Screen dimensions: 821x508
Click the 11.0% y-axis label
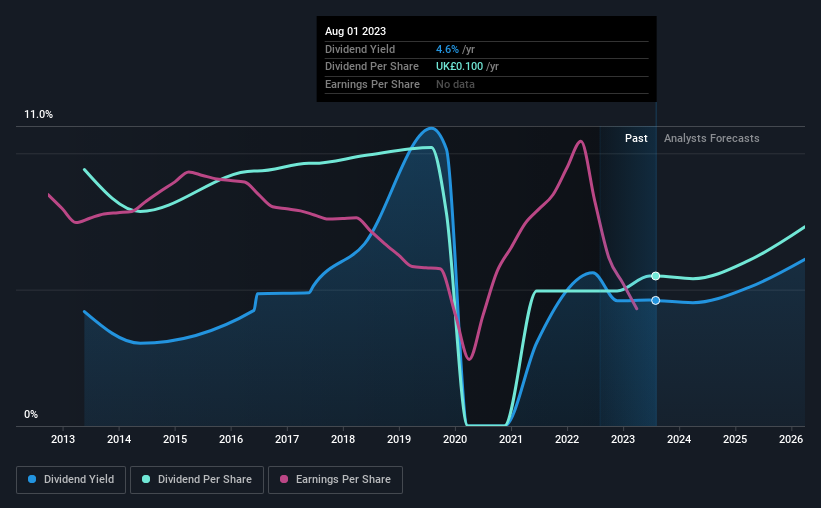(39, 115)
